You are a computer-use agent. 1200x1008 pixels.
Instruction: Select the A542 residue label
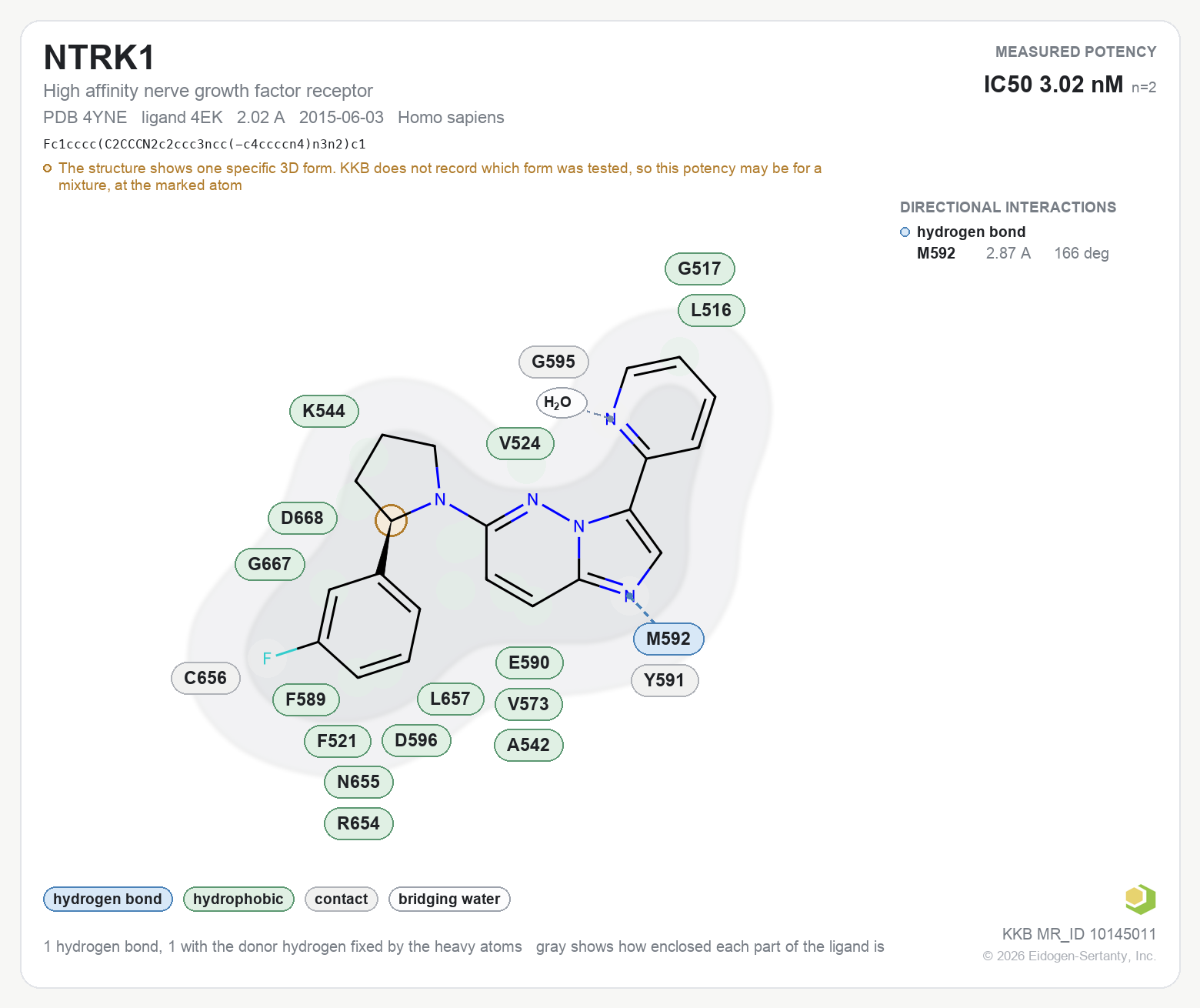pyautogui.click(x=528, y=745)
